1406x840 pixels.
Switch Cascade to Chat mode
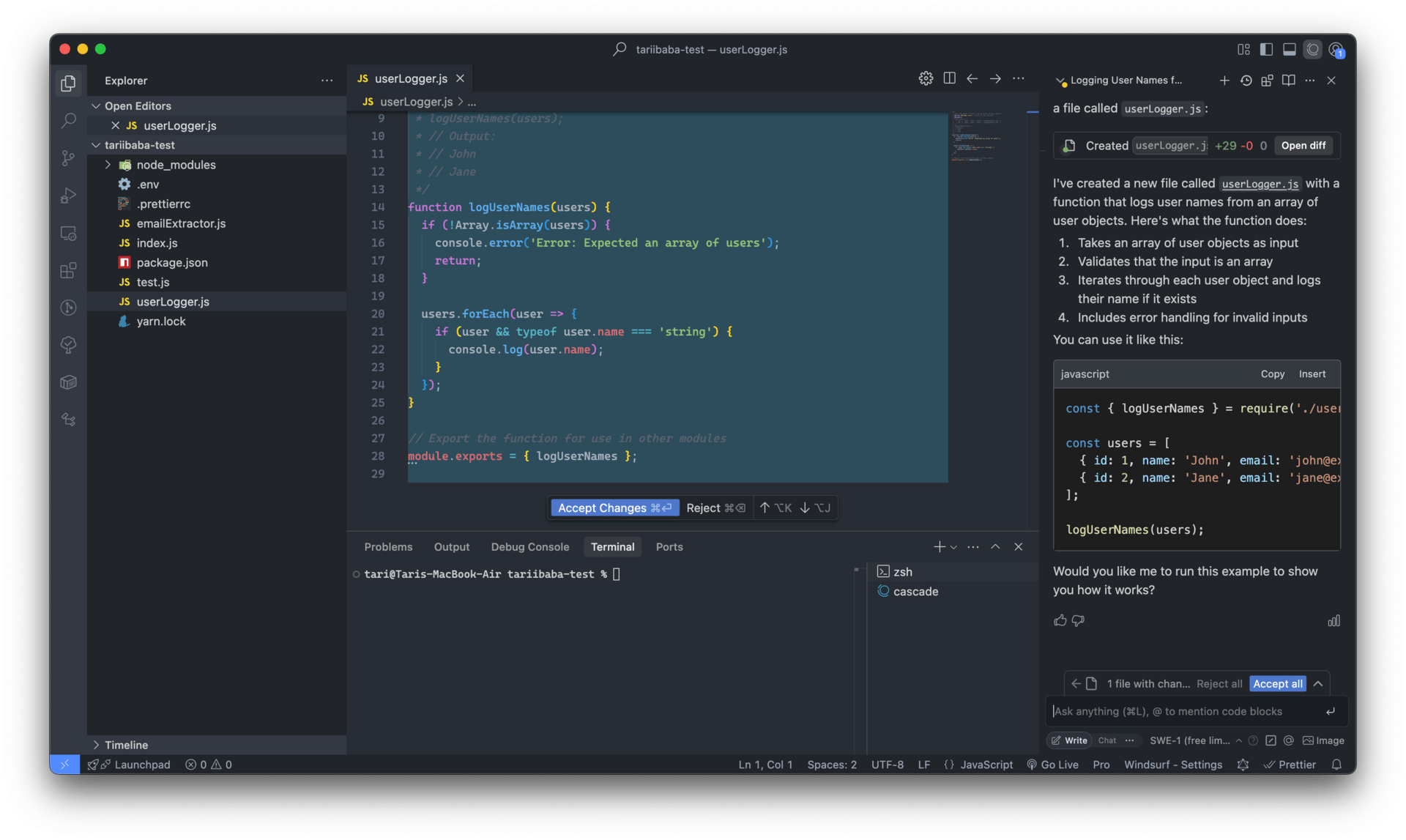tap(1106, 740)
